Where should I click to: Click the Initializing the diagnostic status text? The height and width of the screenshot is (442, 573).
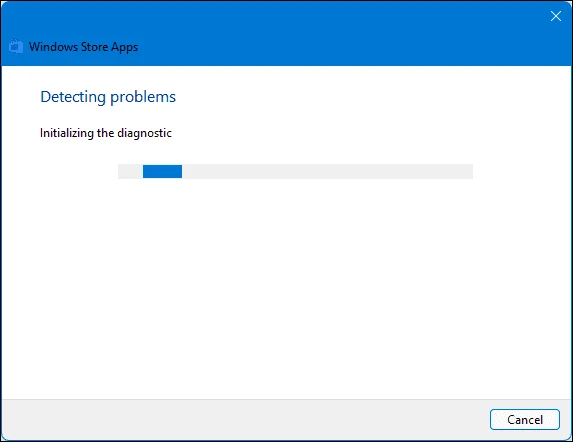[x=106, y=133]
